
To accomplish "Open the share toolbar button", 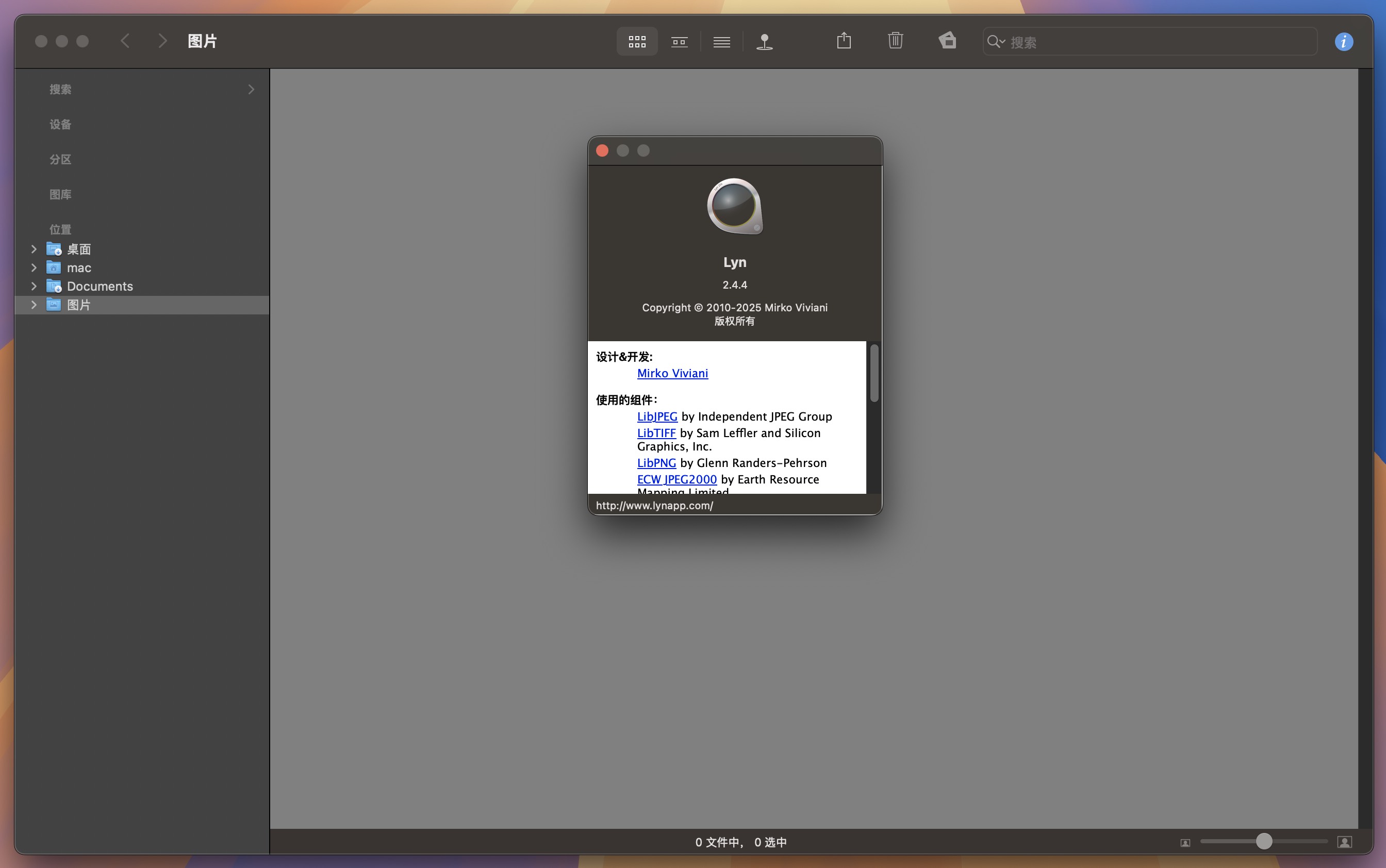I will 844,41.
